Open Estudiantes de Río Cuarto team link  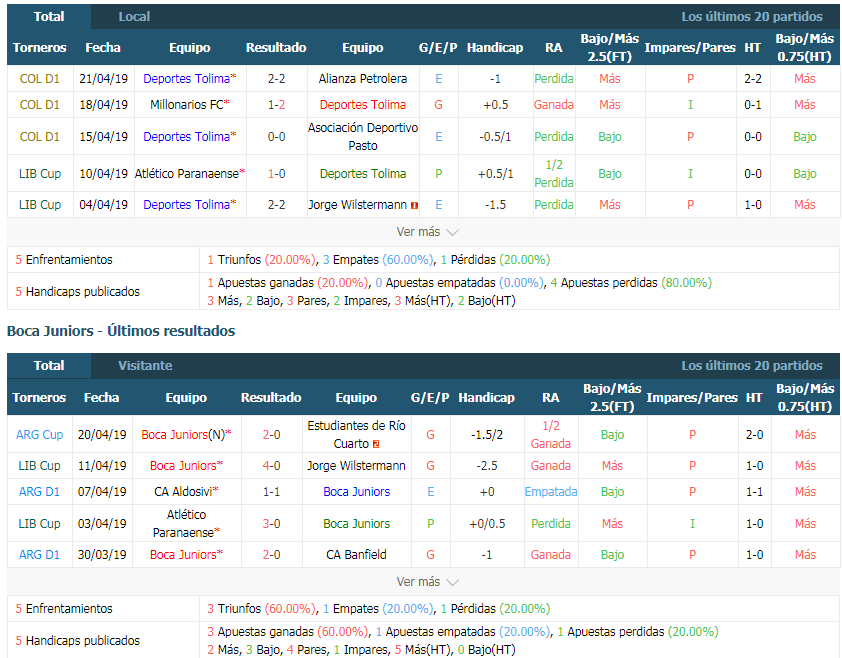click(356, 435)
